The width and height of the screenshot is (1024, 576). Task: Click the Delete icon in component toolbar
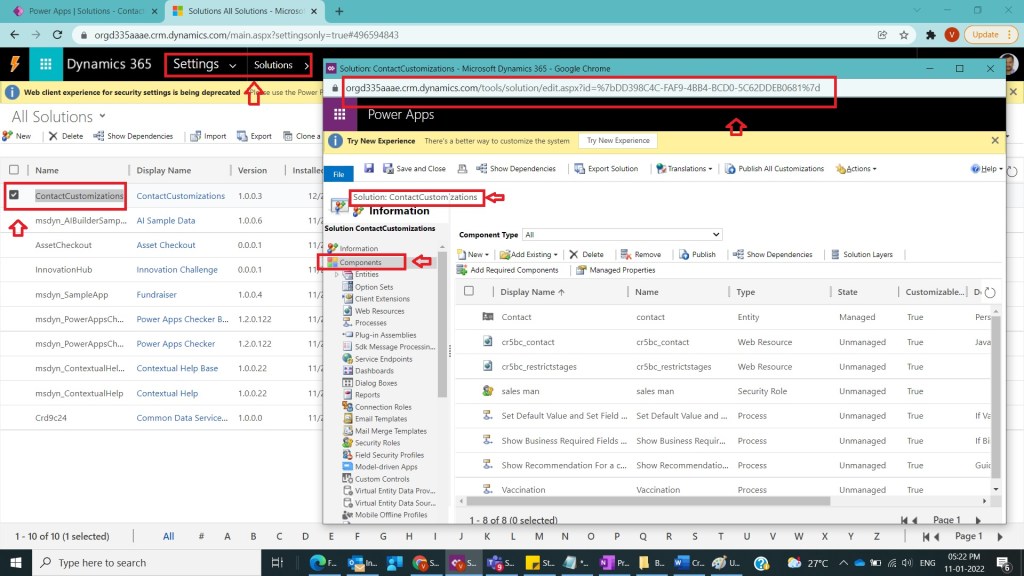(572, 254)
